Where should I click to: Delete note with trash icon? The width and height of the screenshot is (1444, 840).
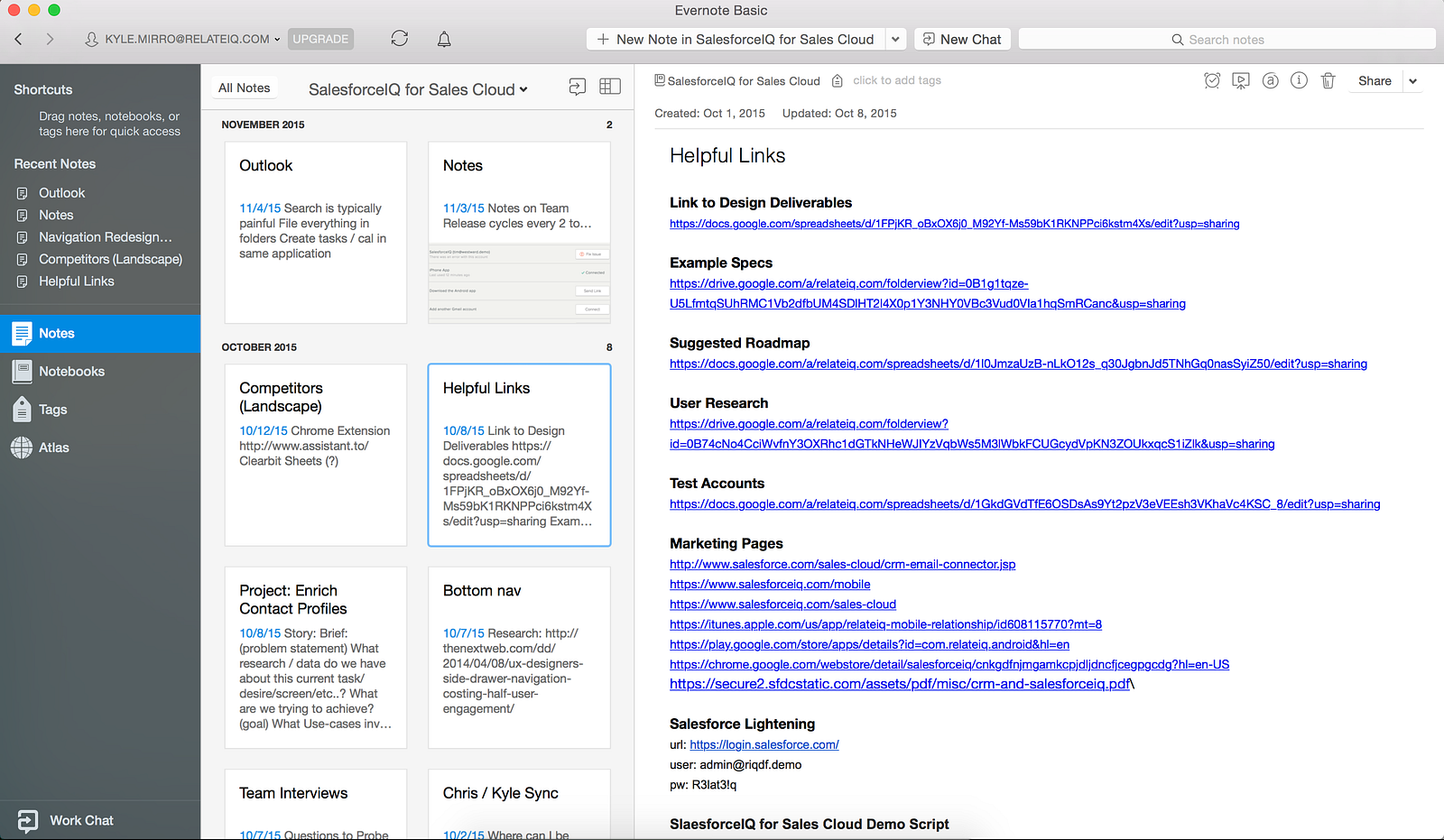tap(1328, 80)
